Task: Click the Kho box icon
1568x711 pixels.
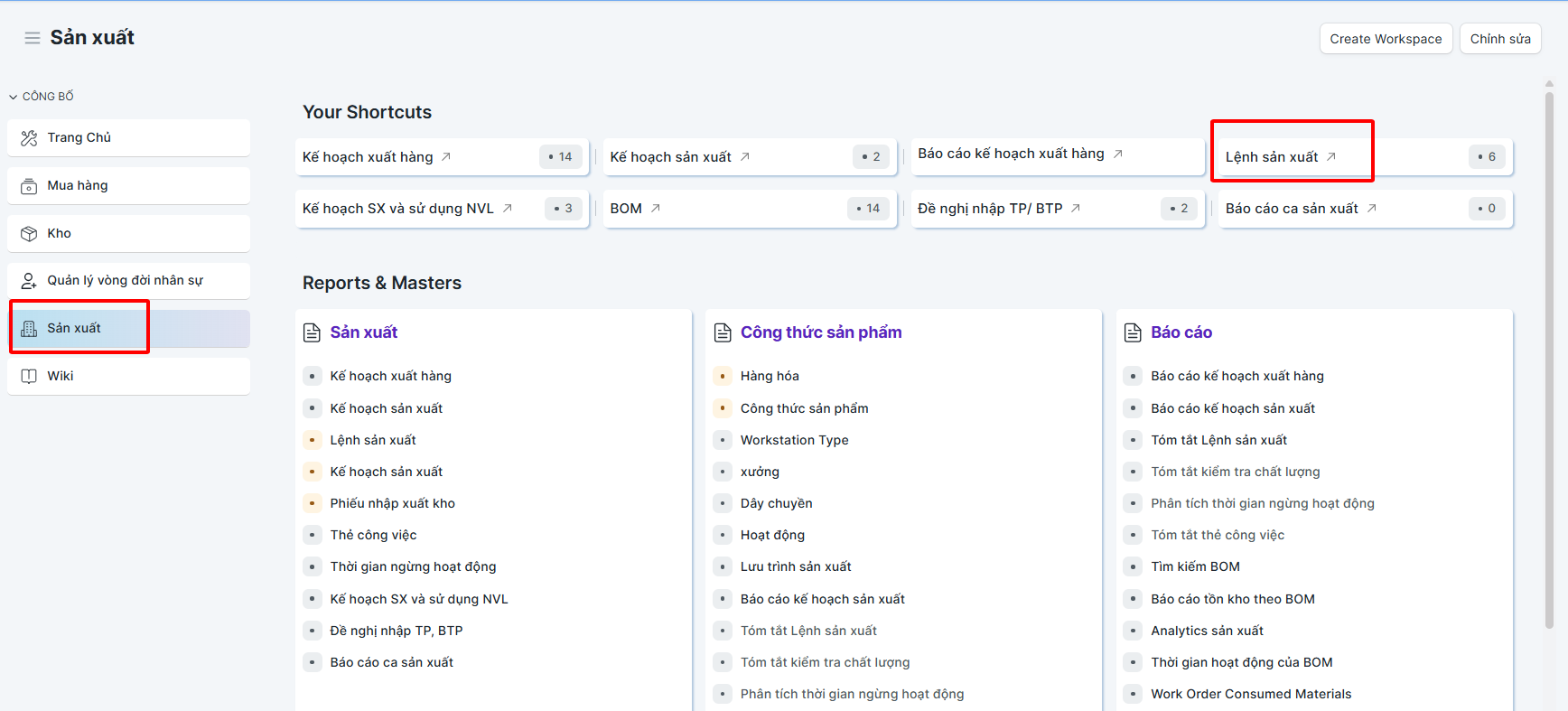Action: tap(29, 233)
